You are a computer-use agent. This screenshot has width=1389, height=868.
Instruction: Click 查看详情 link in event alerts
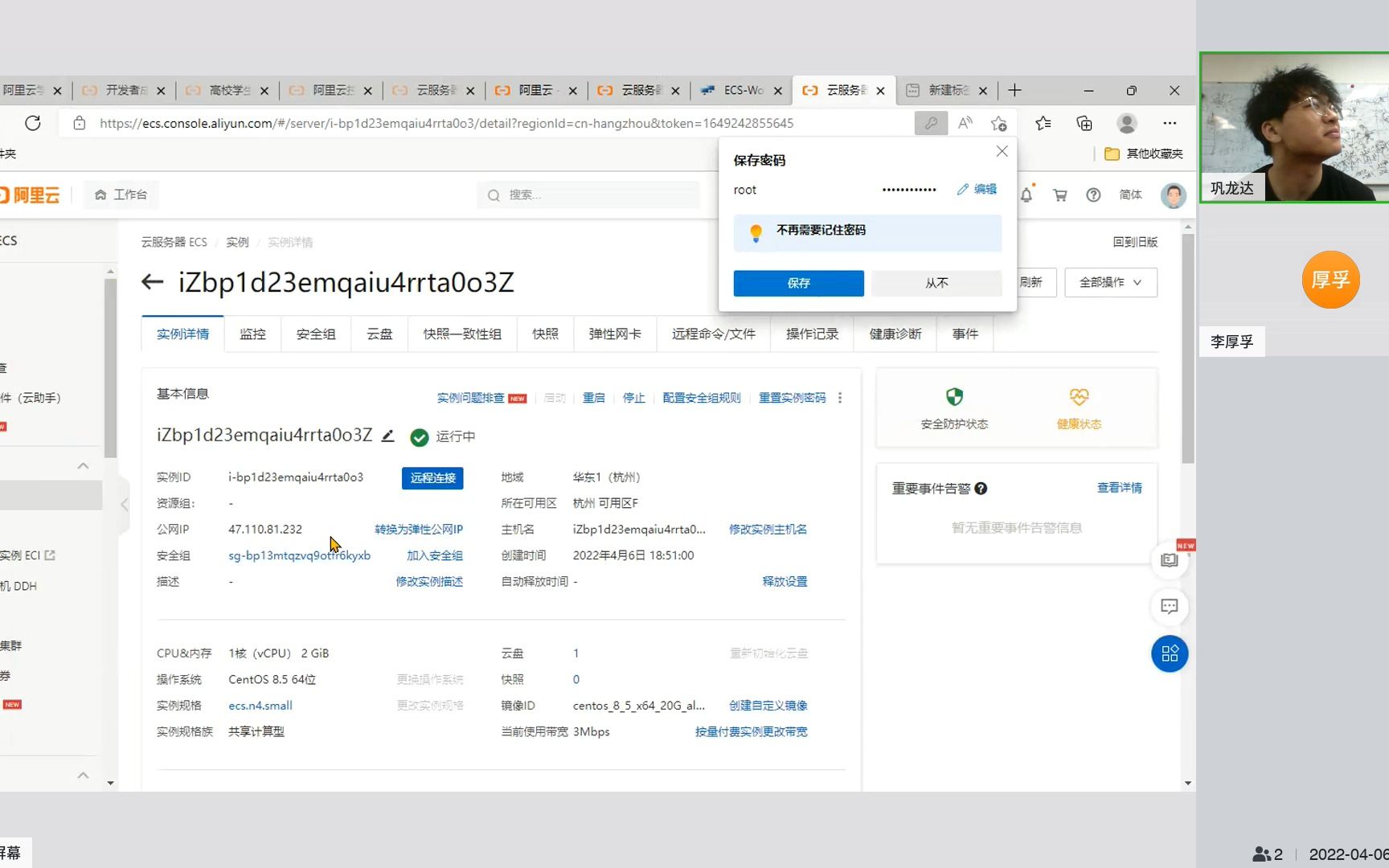click(x=1119, y=488)
